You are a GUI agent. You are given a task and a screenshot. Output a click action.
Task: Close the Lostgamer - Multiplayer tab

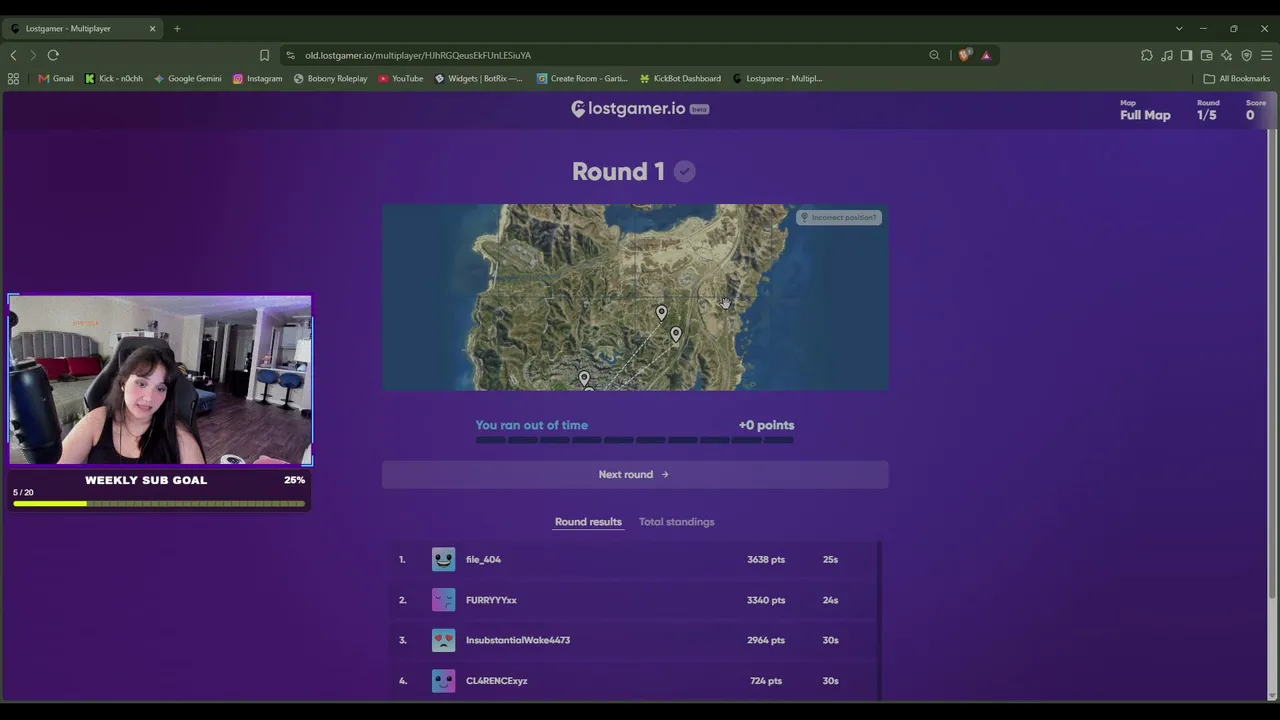coord(153,28)
